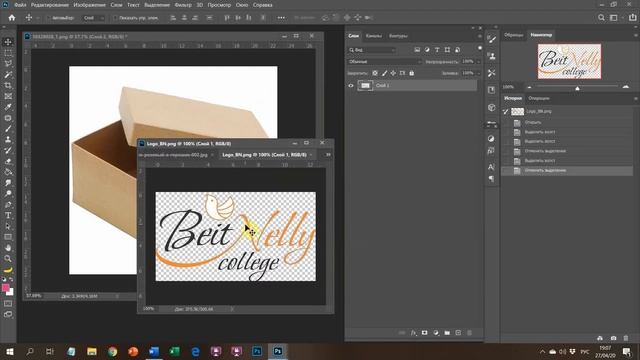Select the Eyedropper tool
This screenshot has height=360, width=640.
click(x=8, y=107)
